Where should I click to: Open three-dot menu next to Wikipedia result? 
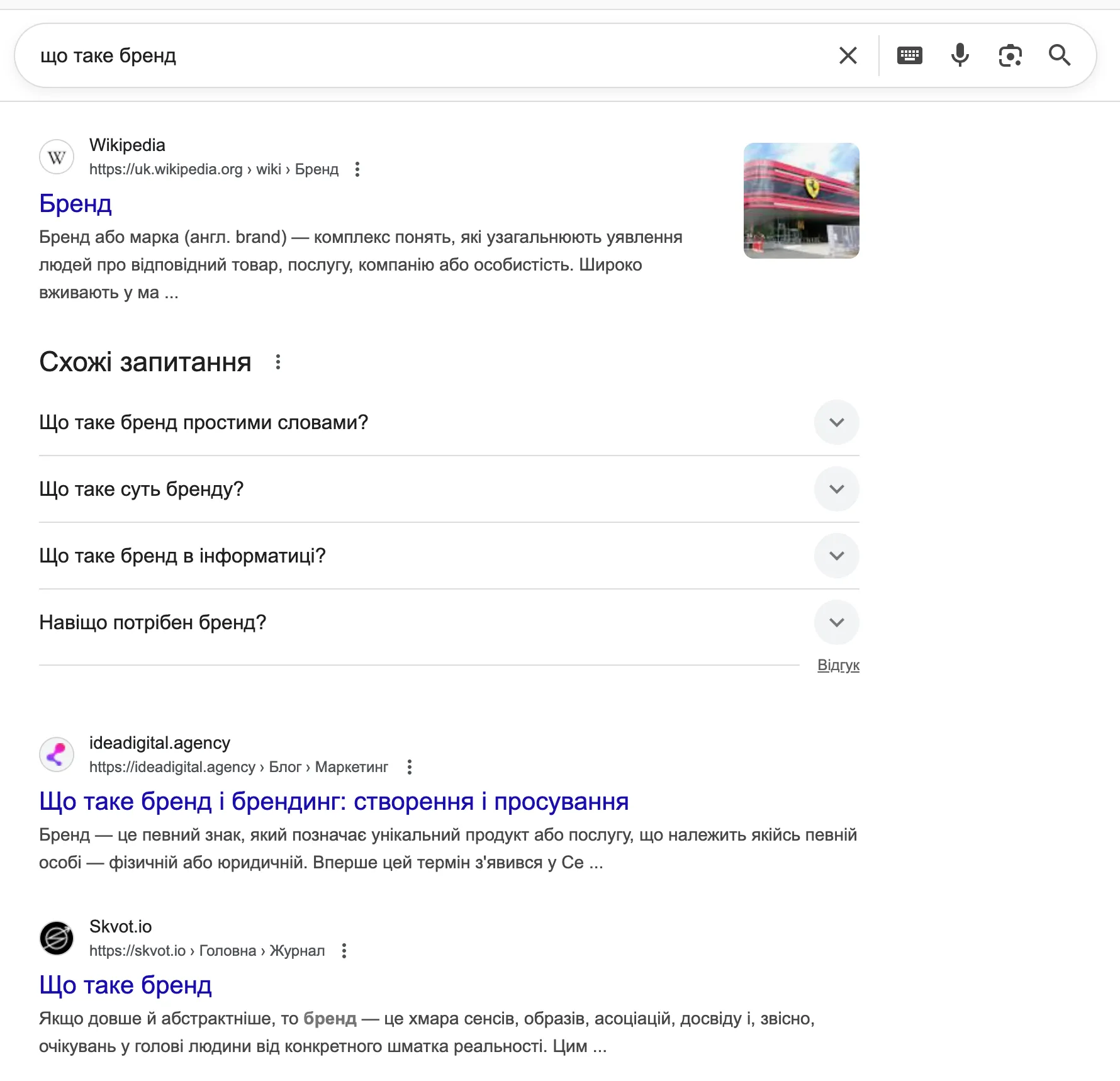357,169
